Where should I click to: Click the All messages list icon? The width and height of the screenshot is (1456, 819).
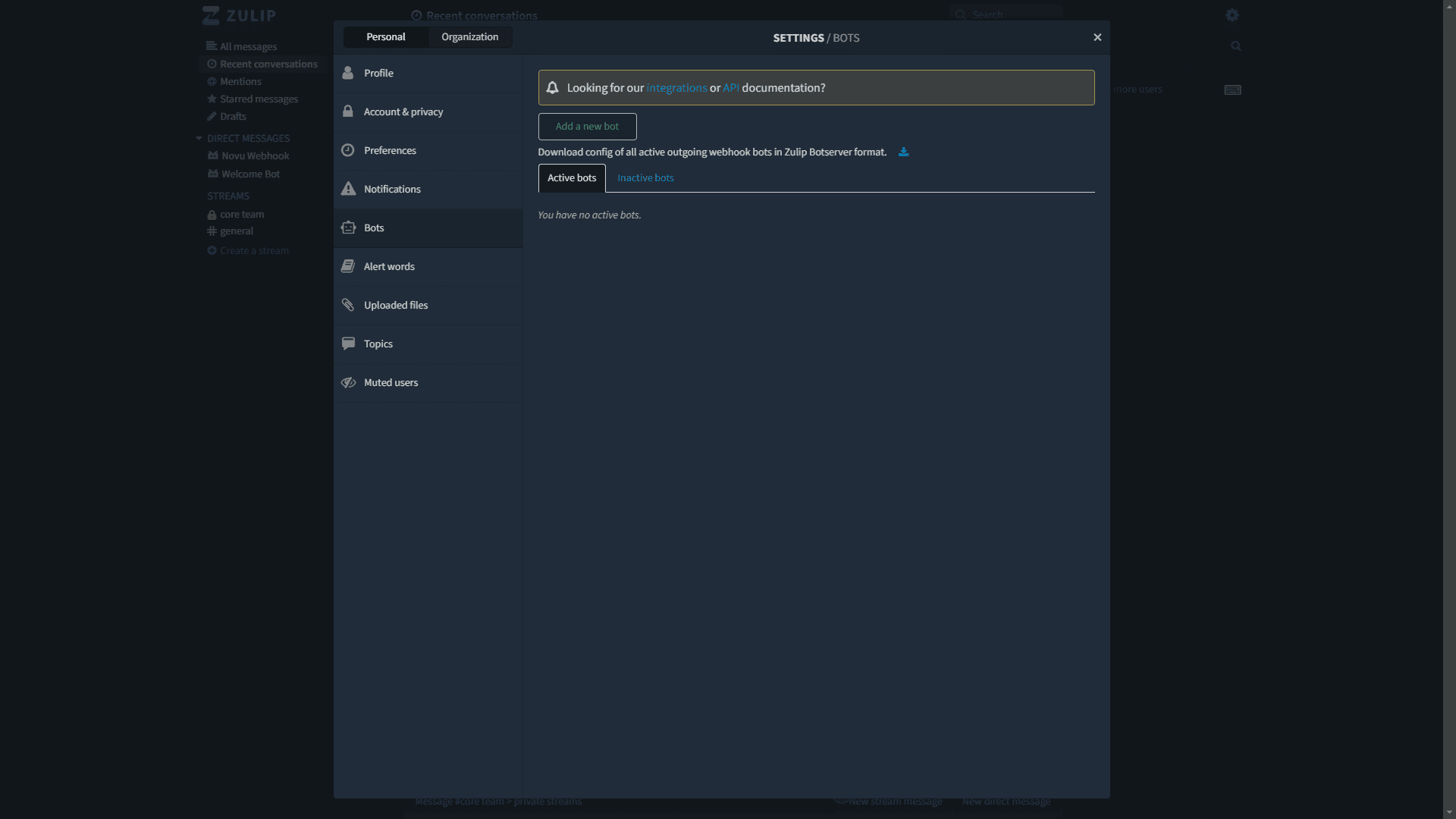212,46
